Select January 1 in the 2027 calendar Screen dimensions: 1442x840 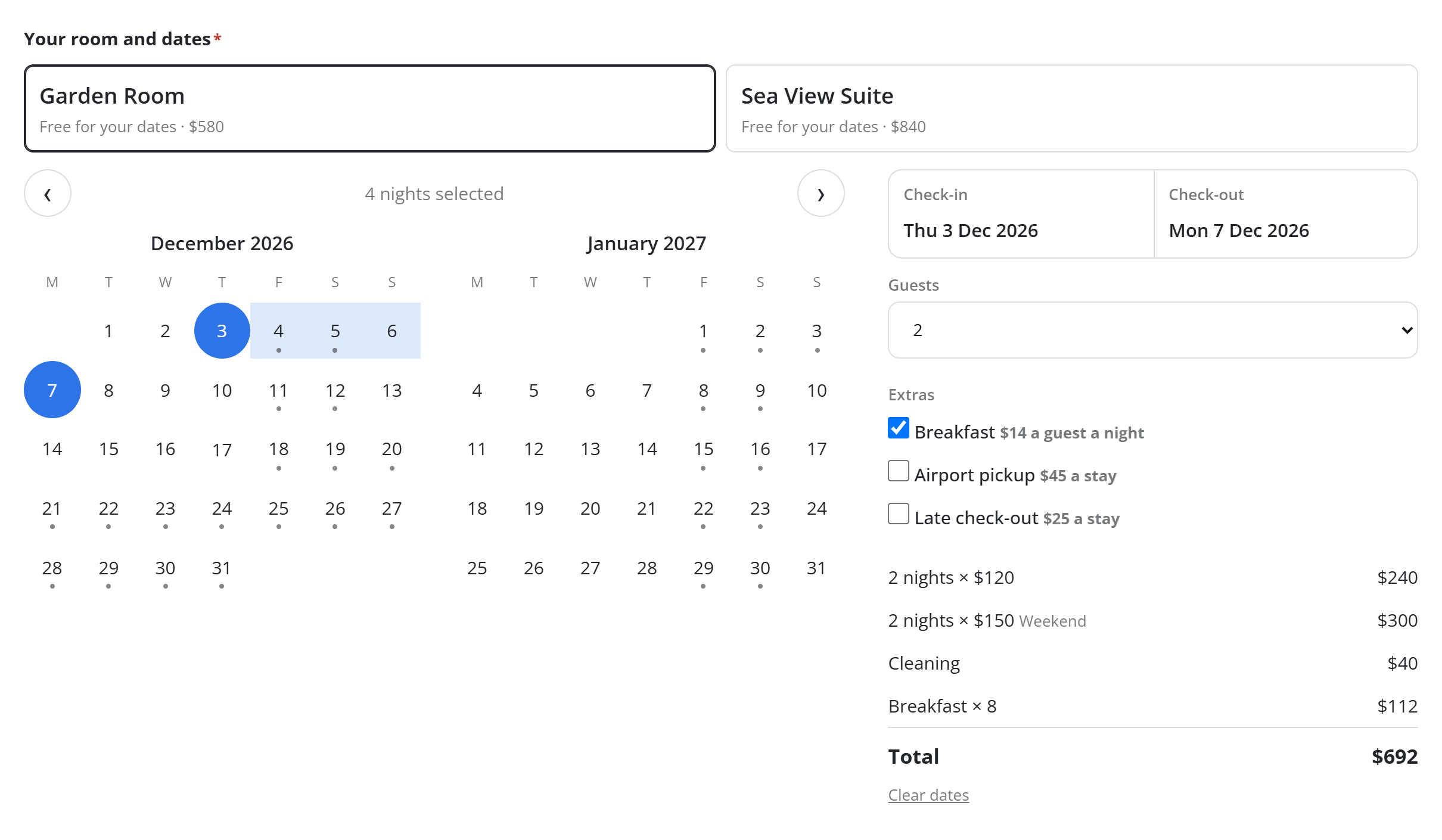click(x=704, y=331)
